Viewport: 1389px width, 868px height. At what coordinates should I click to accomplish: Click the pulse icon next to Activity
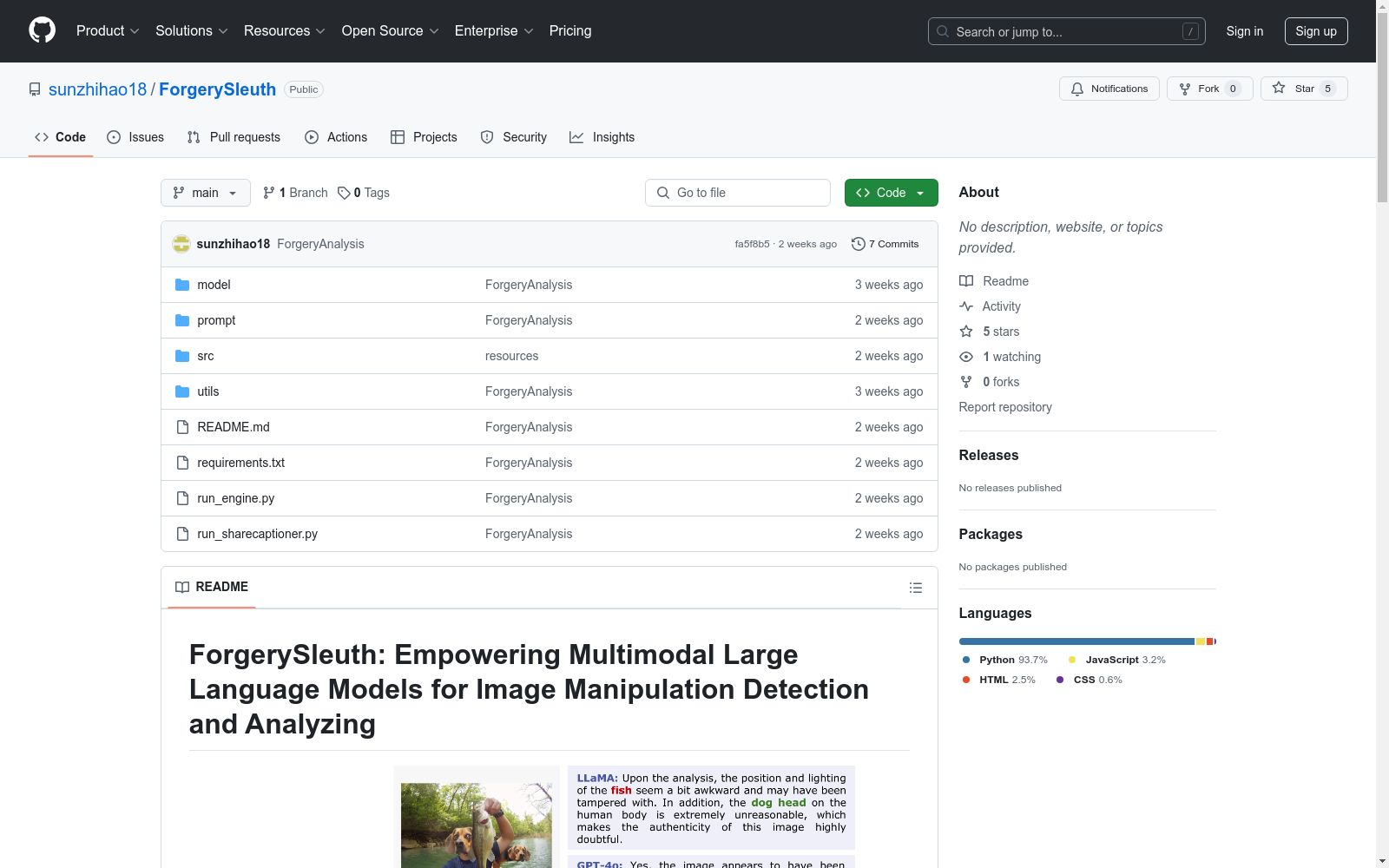pos(966,306)
